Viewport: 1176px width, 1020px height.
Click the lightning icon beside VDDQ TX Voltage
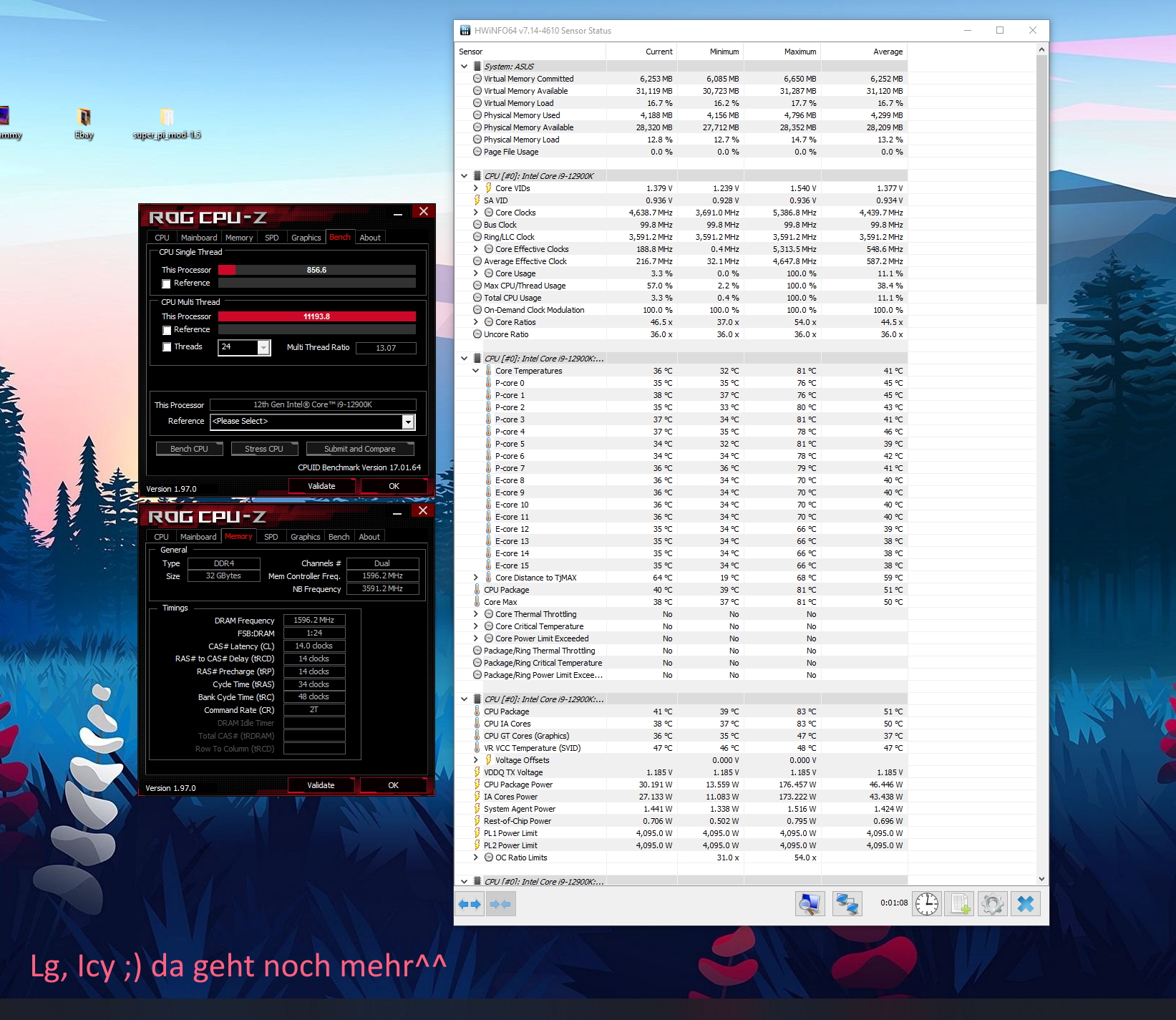tap(477, 772)
